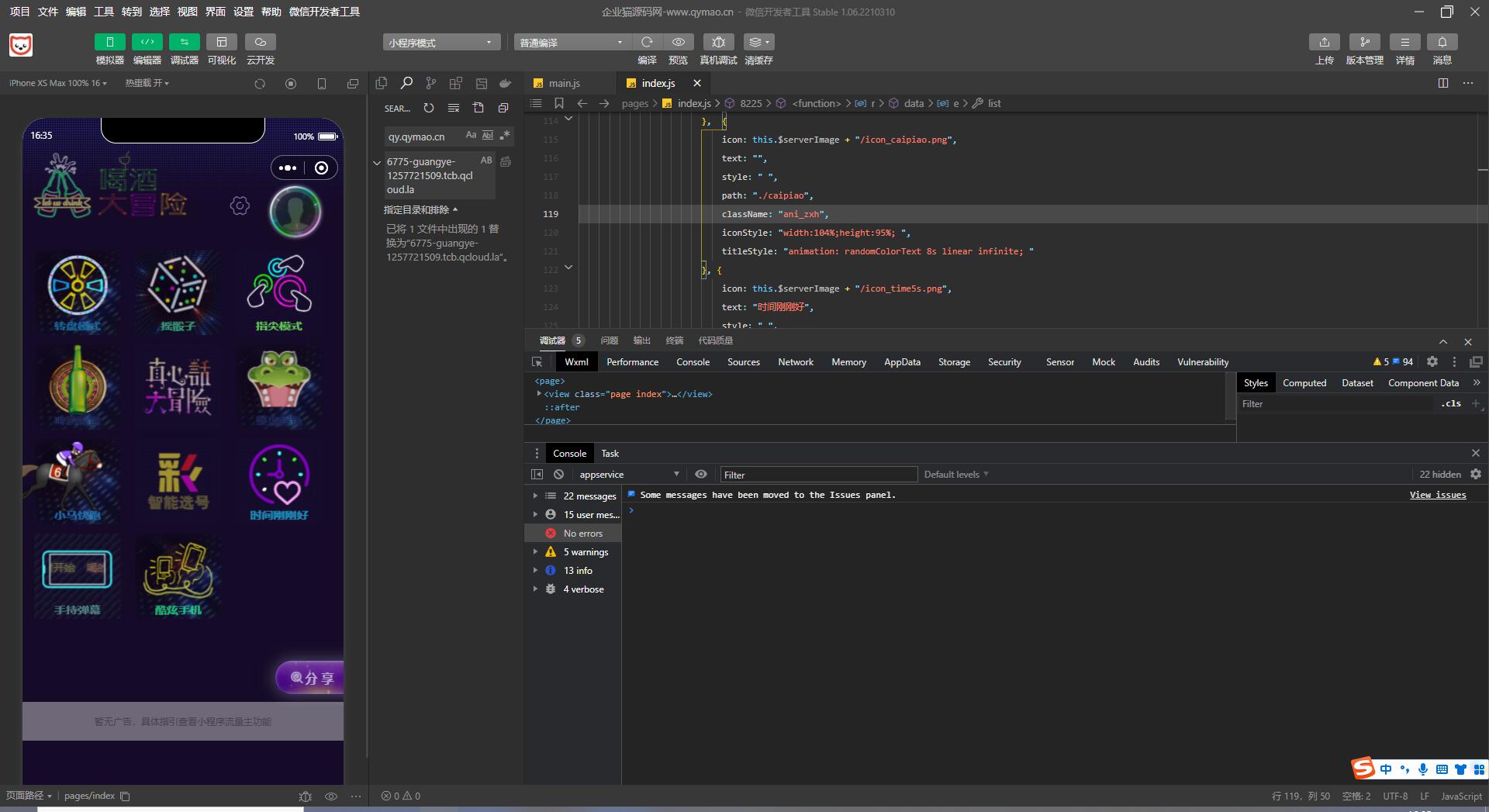The width and height of the screenshot is (1489, 812).
Task: Toggle match case in search box
Action: coord(471,136)
